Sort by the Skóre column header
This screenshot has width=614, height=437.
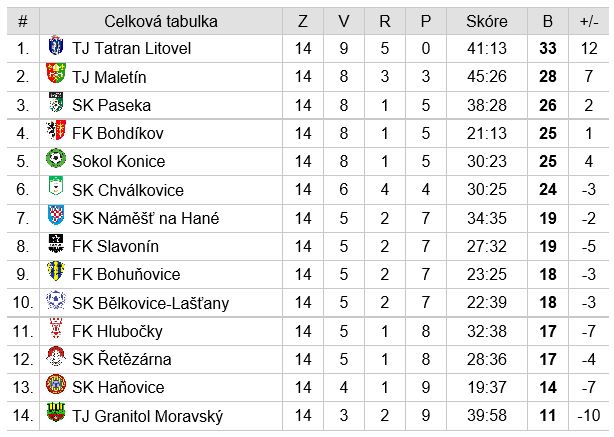coord(487,21)
